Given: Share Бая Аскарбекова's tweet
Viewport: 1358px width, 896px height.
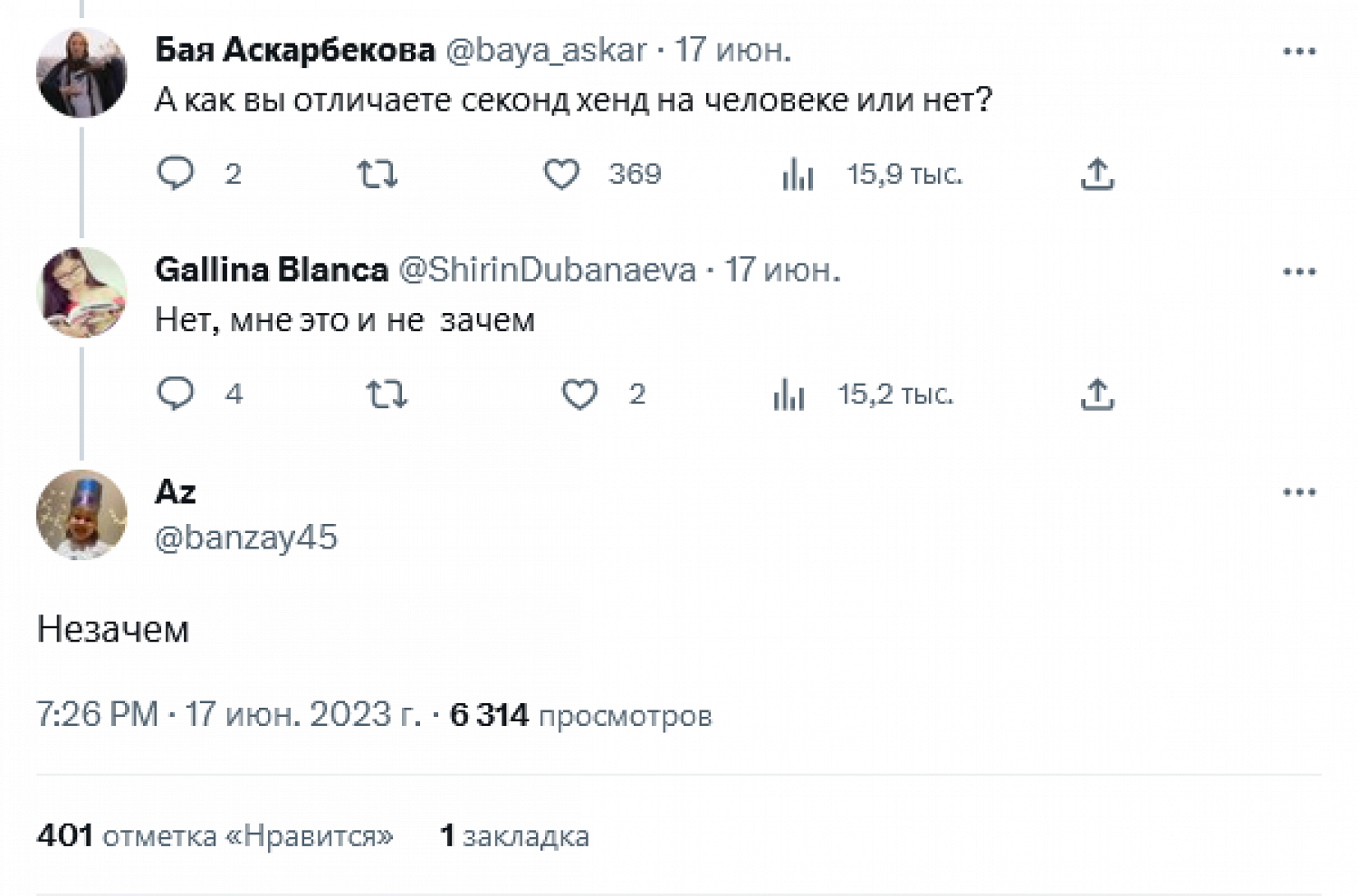Looking at the screenshot, I should pyautogui.click(x=1096, y=173).
